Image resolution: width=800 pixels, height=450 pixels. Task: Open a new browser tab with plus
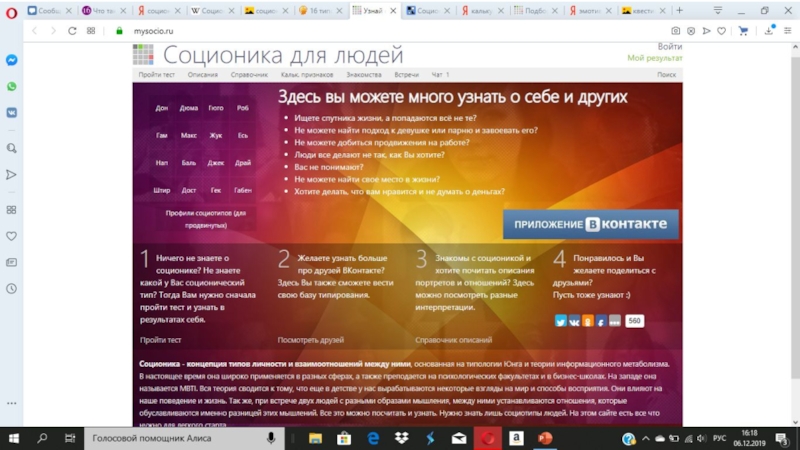coord(679,11)
